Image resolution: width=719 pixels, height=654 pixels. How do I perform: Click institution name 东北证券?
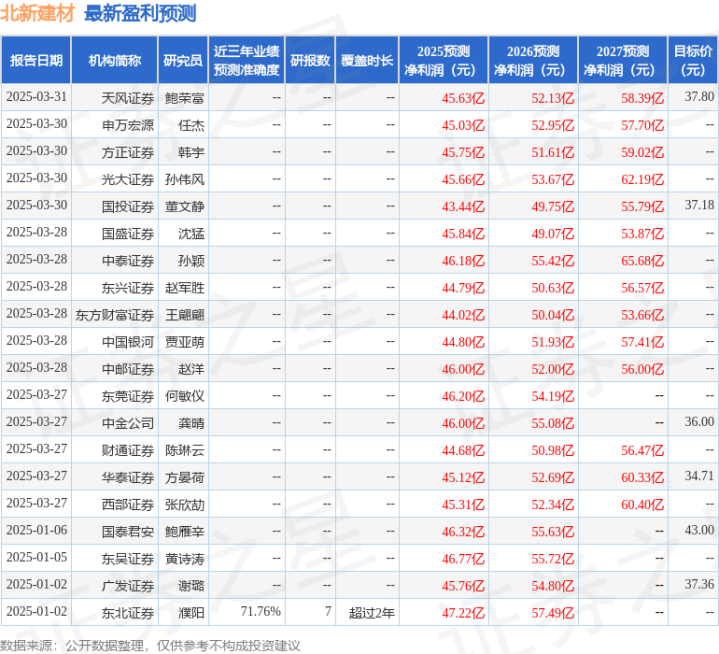[x=127, y=613]
